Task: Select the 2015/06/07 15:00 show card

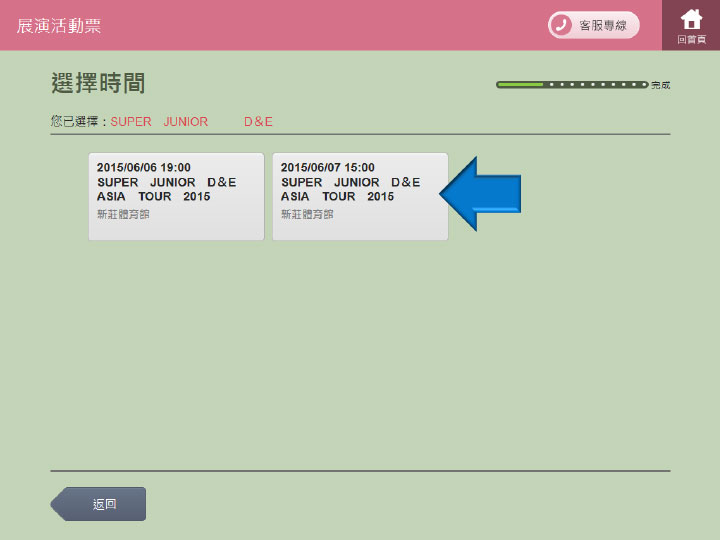Action: [x=360, y=196]
